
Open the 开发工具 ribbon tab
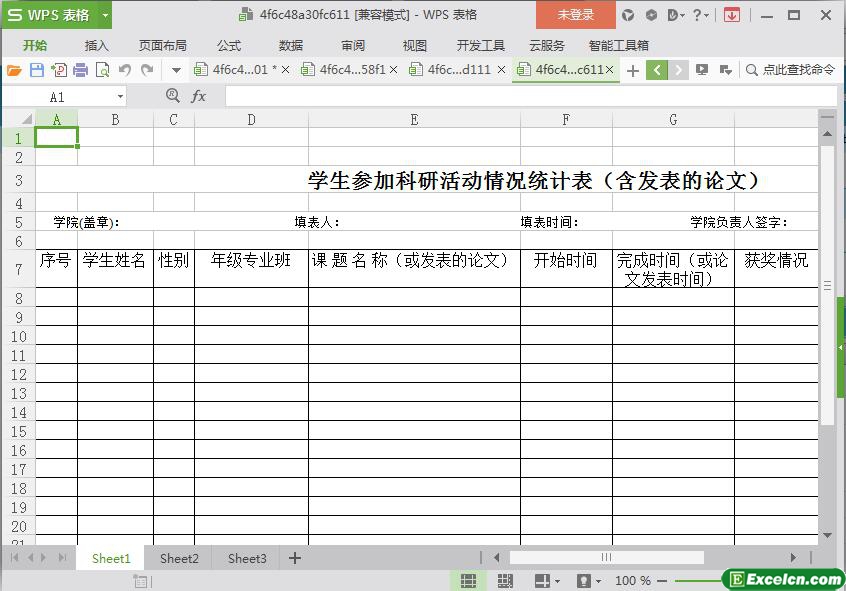481,45
